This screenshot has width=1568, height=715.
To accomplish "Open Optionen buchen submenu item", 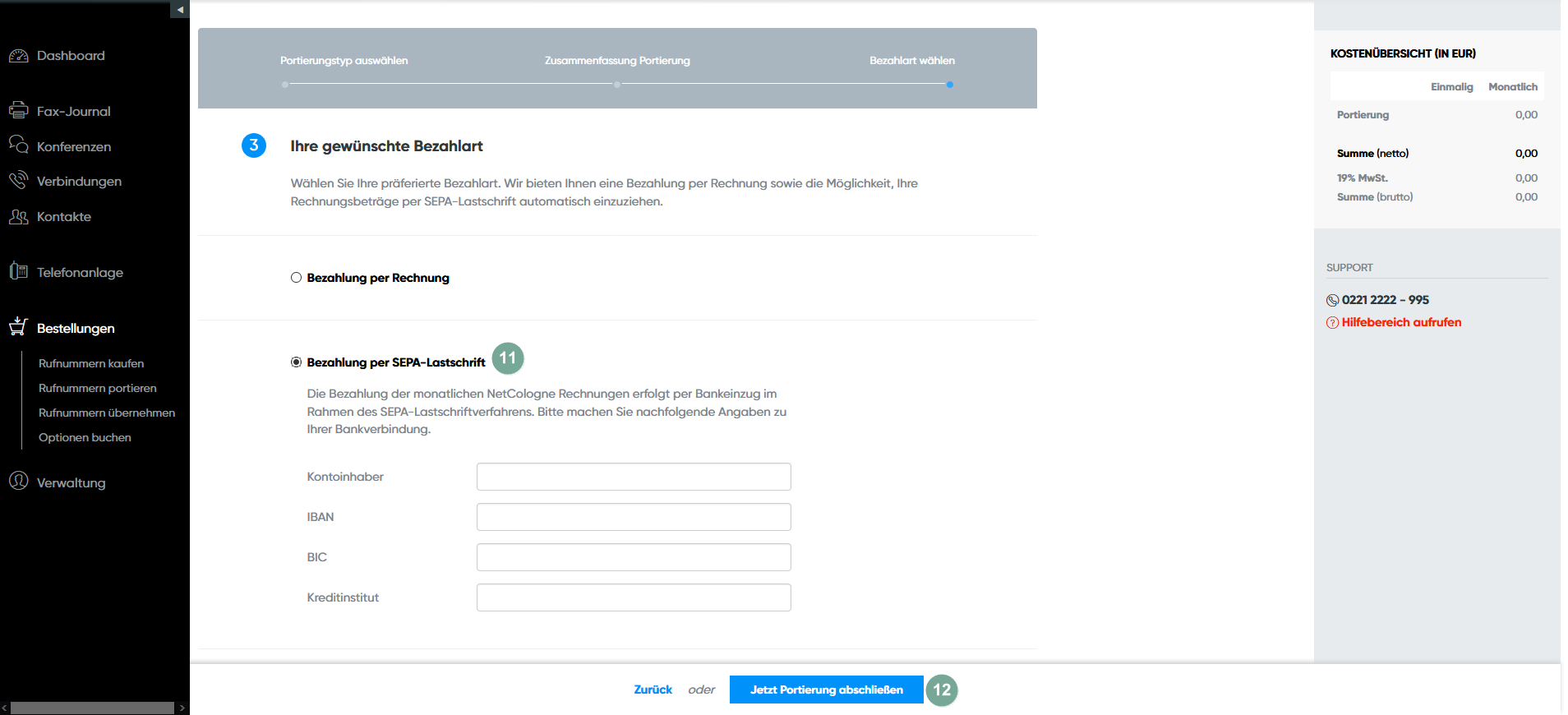I will (85, 437).
